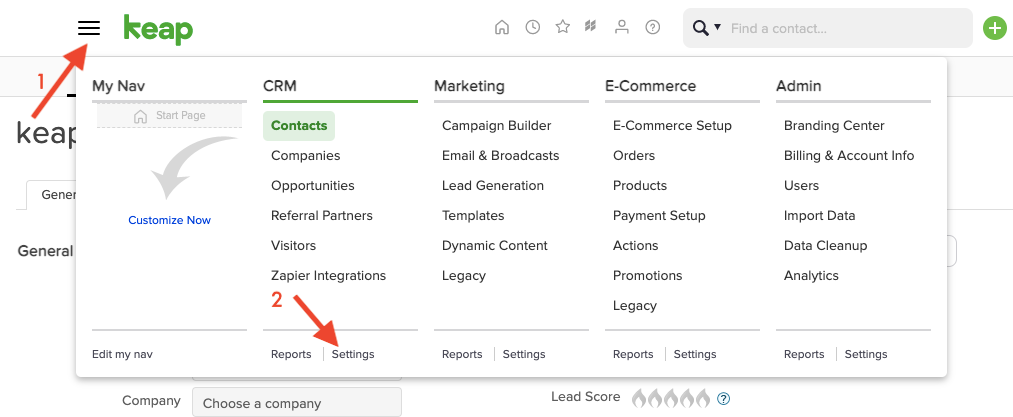
Task: Open Marketing Settings link
Action: pyautogui.click(x=524, y=354)
